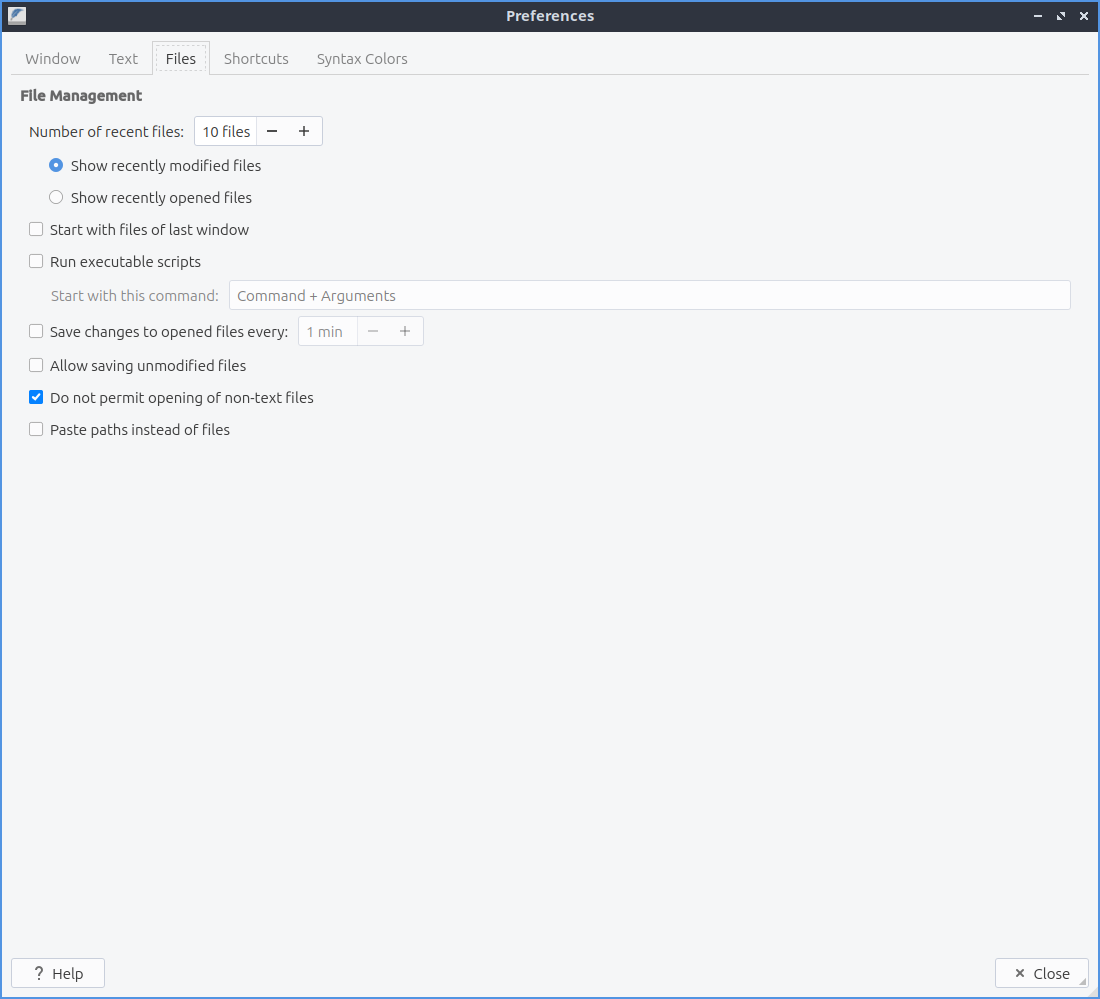The height and width of the screenshot is (999, 1100).
Task: Go to the Shortcuts tab
Action: click(x=256, y=59)
